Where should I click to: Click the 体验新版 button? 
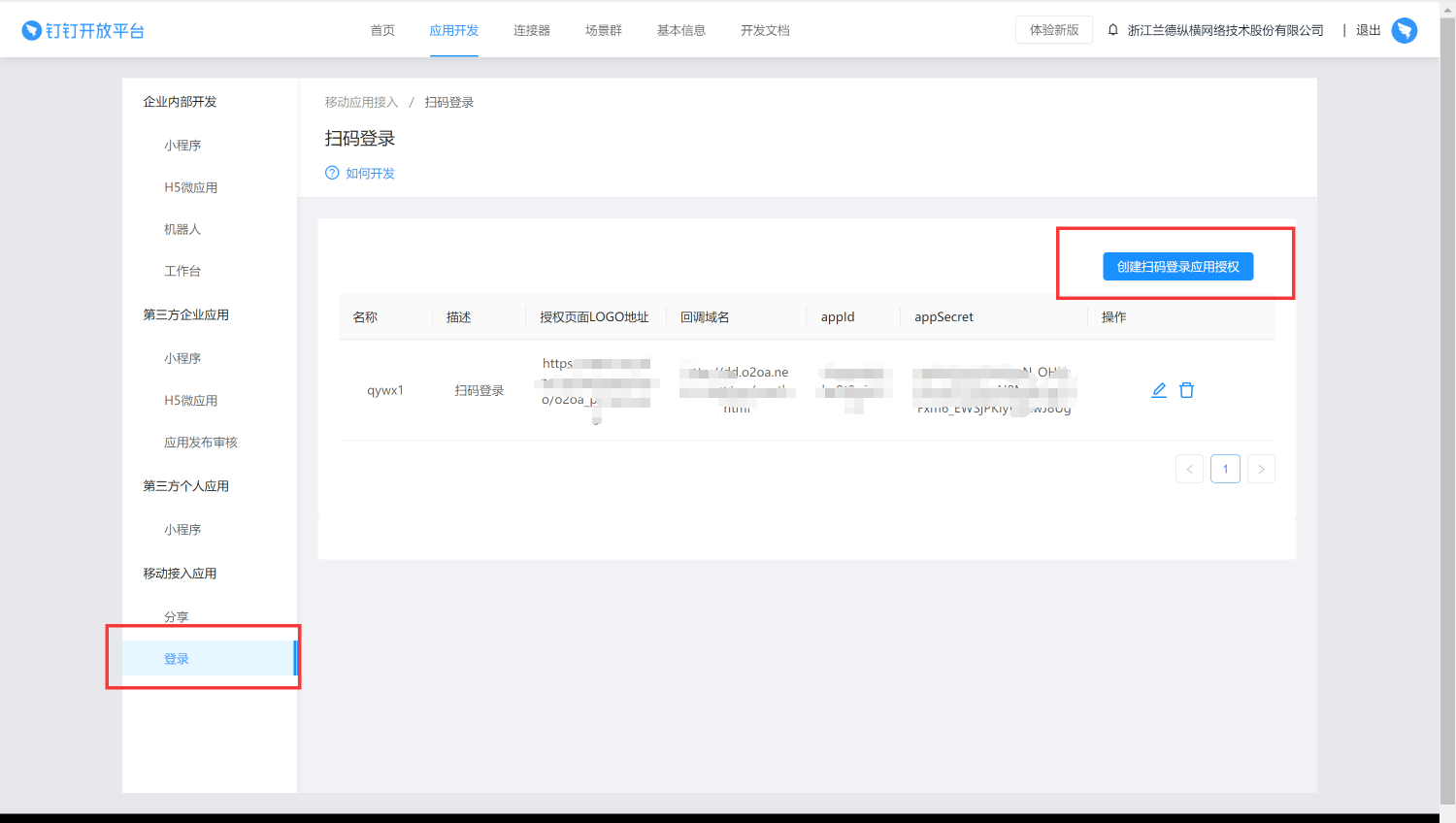1053,29
